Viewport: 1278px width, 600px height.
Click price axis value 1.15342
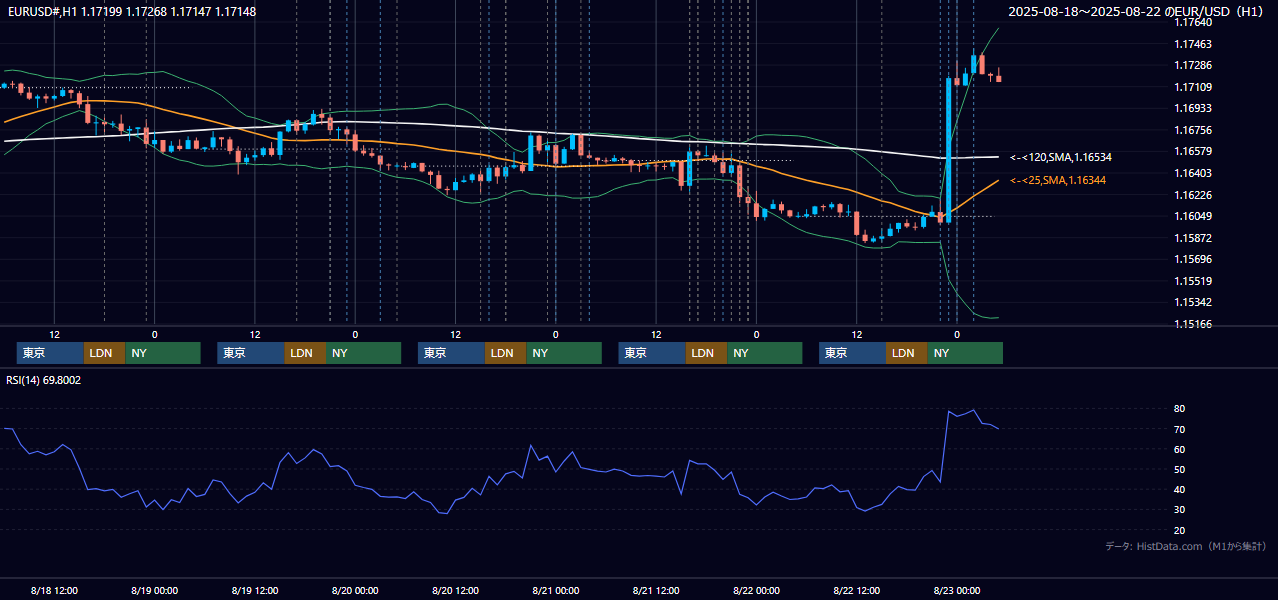(1193, 302)
